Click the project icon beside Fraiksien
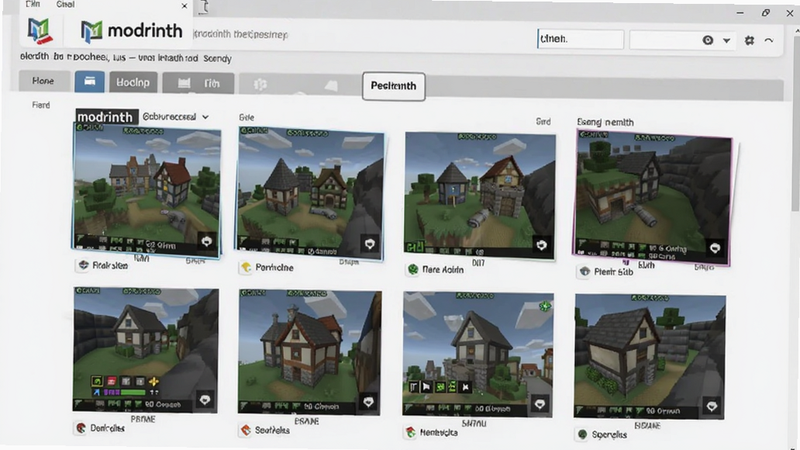This screenshot has width=800, height=450. (x=83, y=265)
